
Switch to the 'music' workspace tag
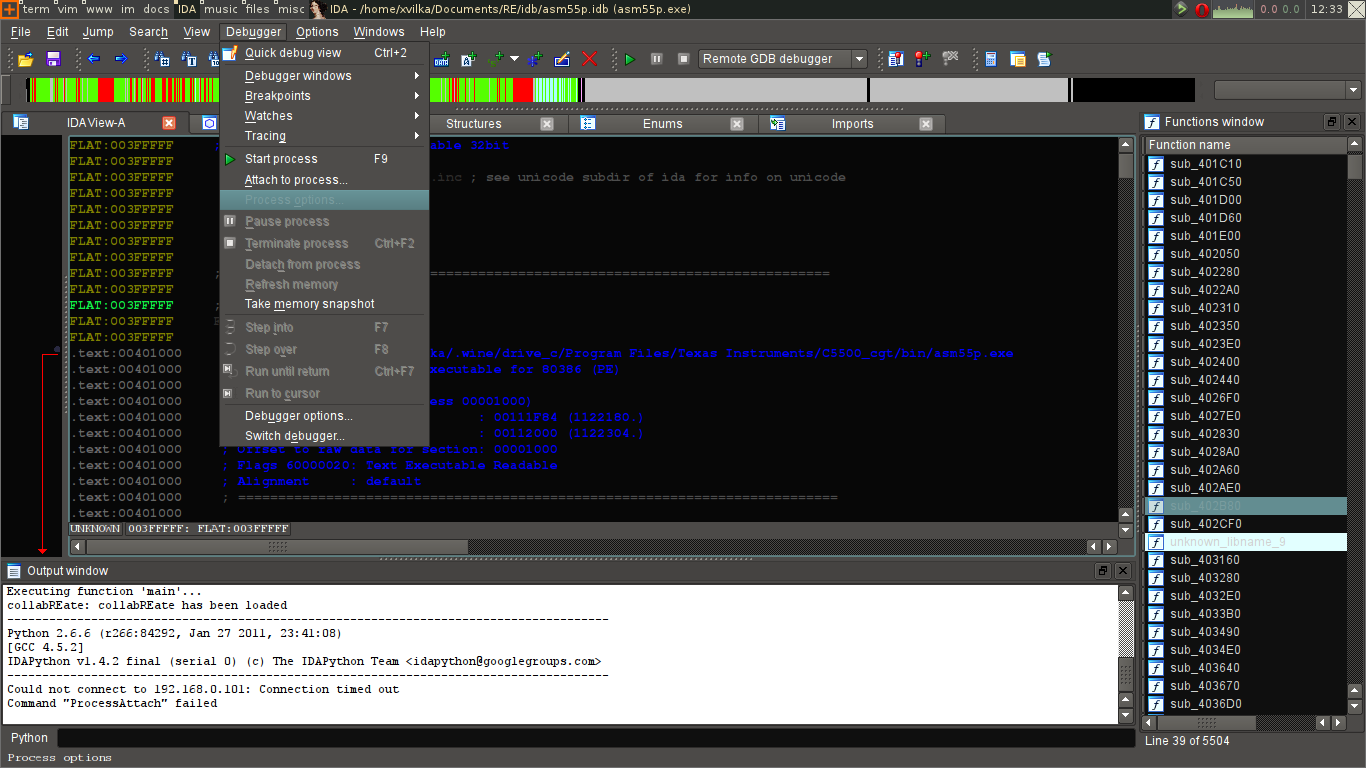(221, 9)
